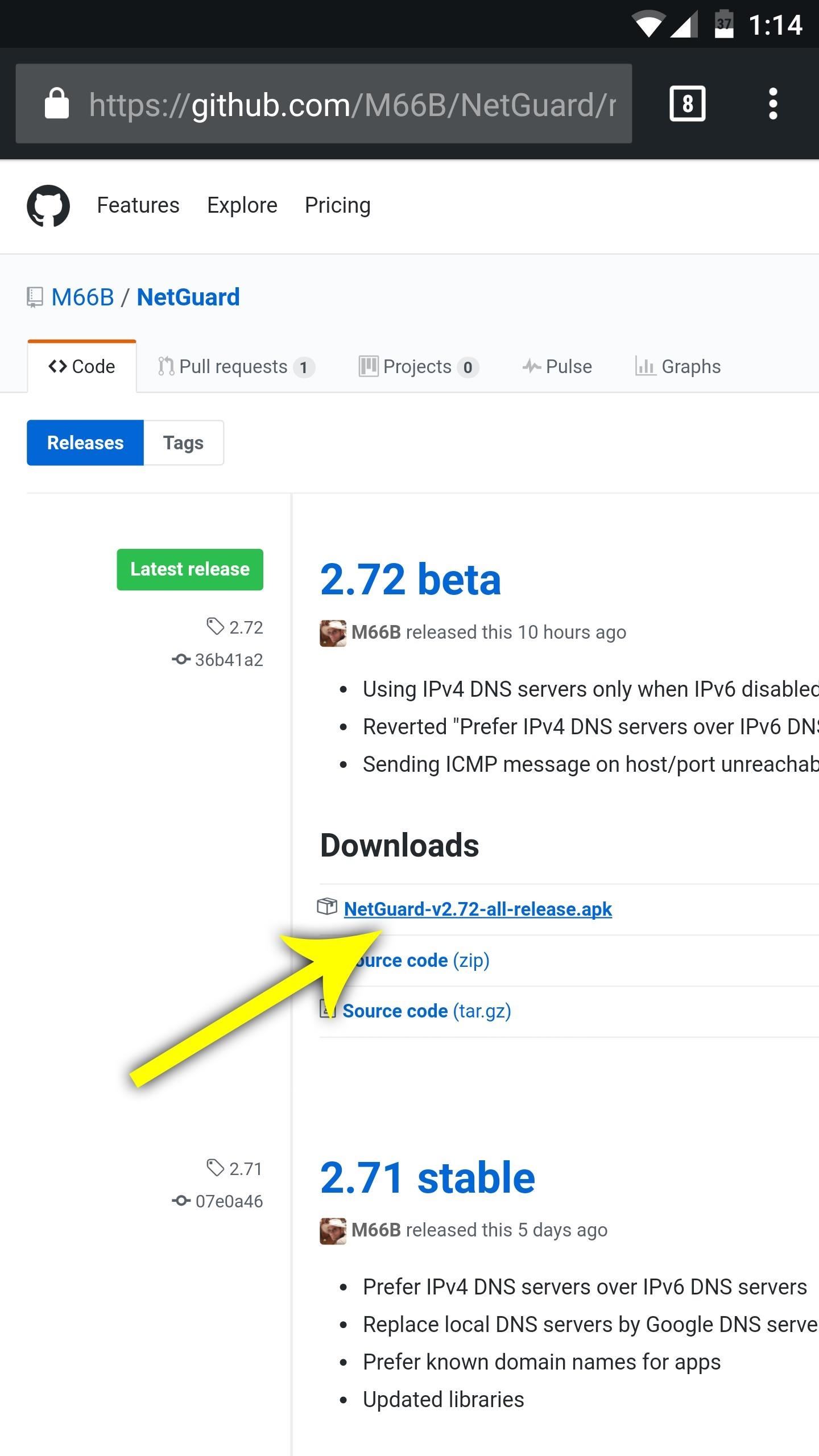Click M66B author name under 2.71 stable
This screenshot has height=1456, width=819.
pos(376,1230)
